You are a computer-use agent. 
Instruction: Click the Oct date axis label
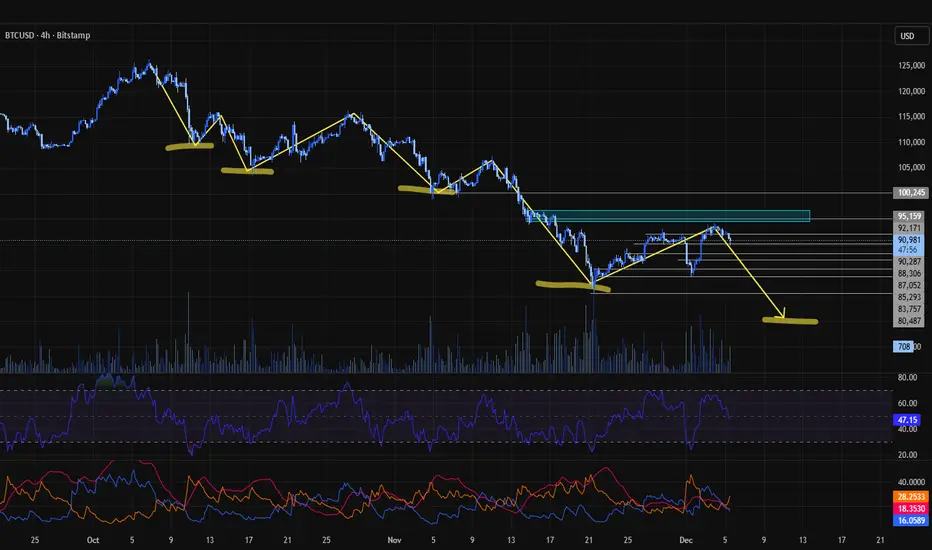(x=93, y=540)
